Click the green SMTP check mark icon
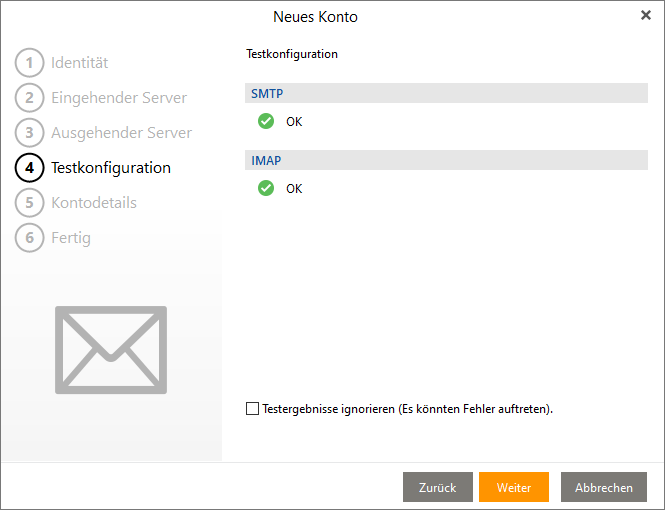This screenshot has height=510, width=665. (x=266, y=121)
